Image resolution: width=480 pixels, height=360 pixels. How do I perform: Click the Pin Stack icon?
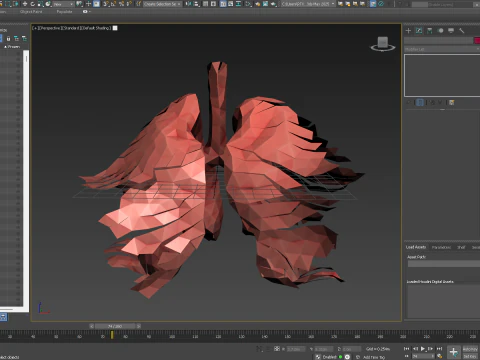[x=408, y=103]
